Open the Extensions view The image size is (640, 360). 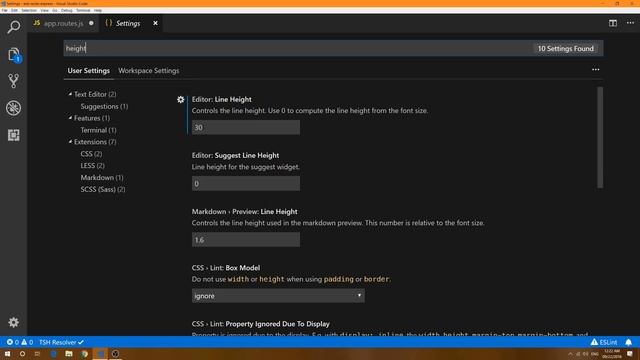pos(13,135)
